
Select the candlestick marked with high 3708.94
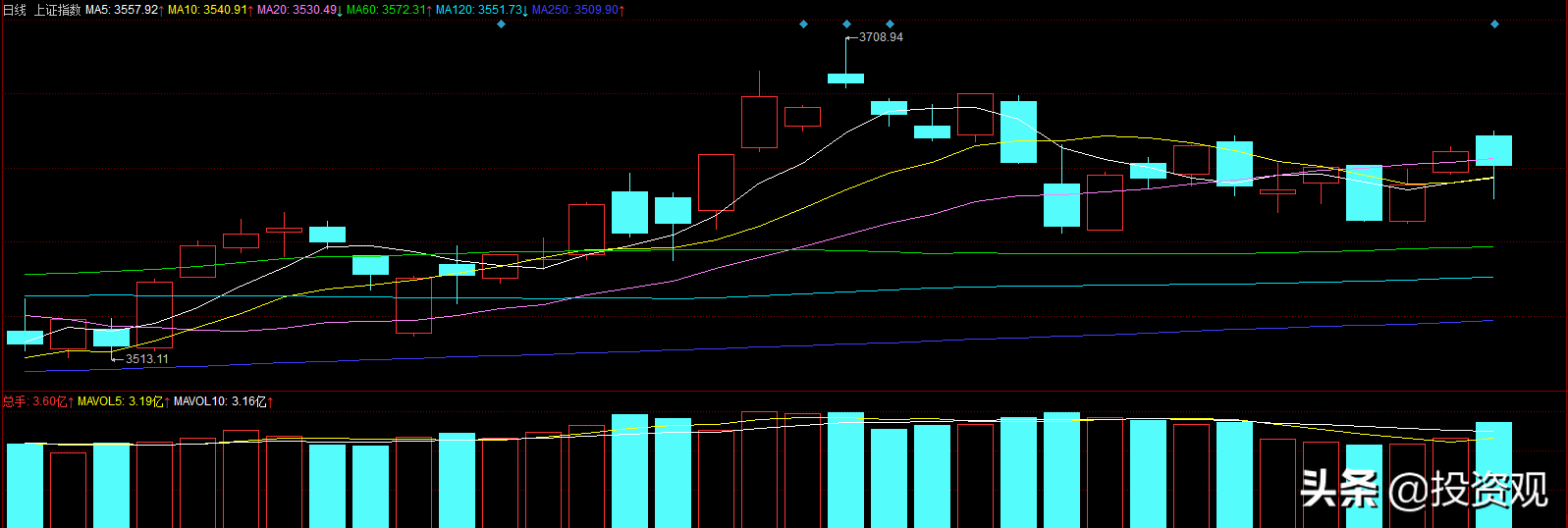[845, 78]
